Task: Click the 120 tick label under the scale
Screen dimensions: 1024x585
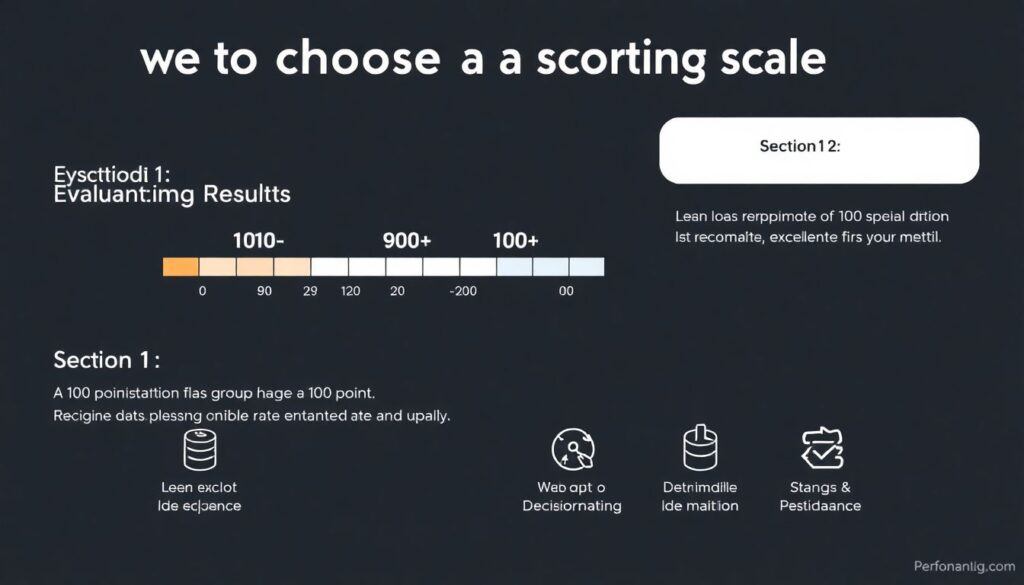Action: coord(350,291)
